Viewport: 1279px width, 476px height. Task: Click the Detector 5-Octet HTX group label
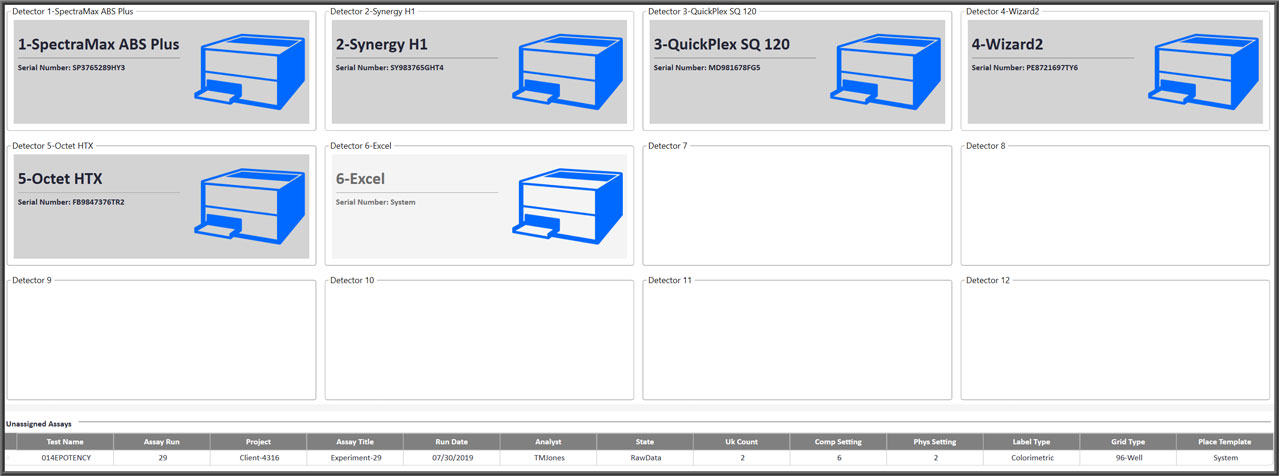click(52, 146)
